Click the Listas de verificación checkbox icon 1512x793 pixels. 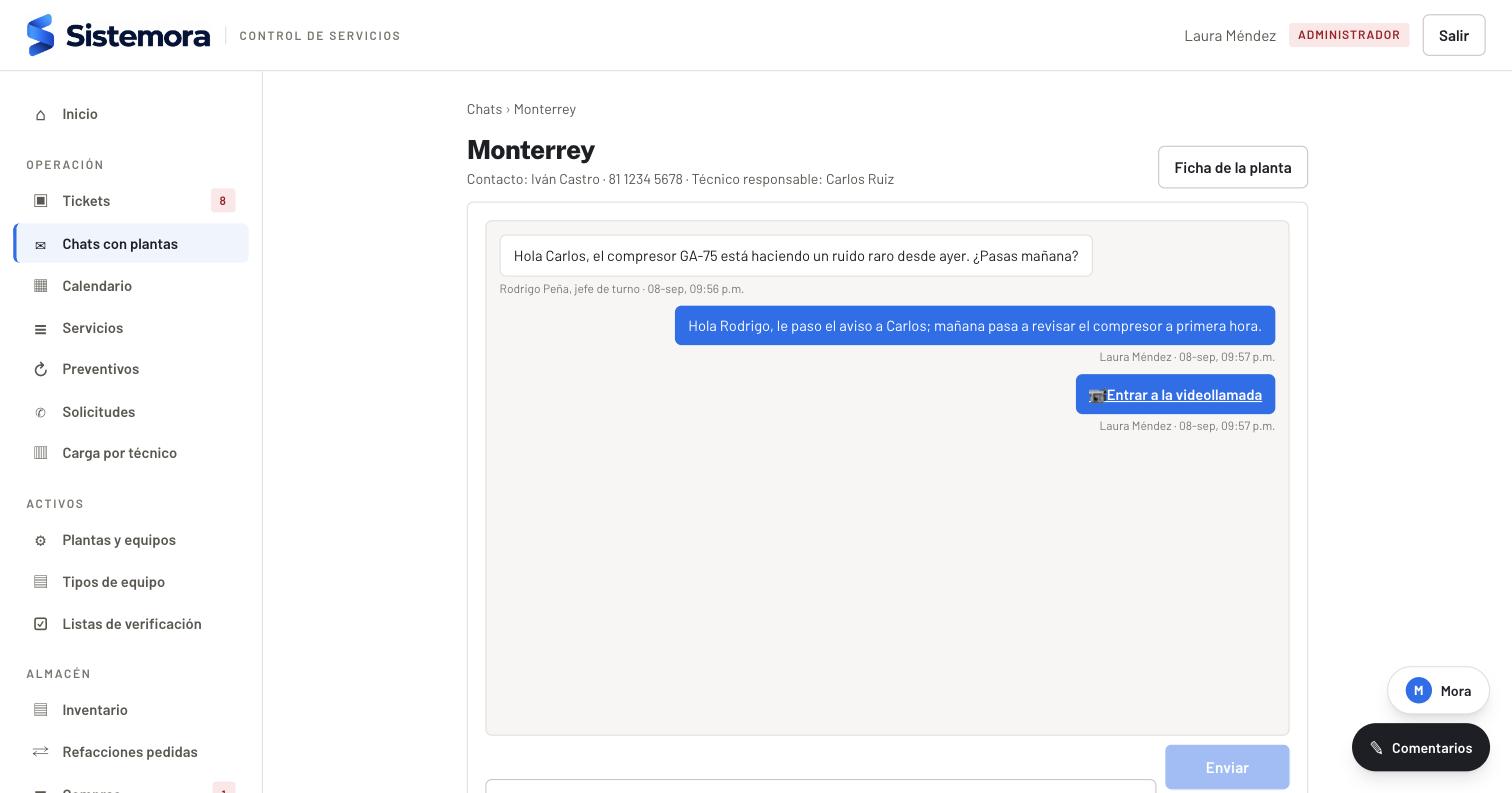coord(41,624)
